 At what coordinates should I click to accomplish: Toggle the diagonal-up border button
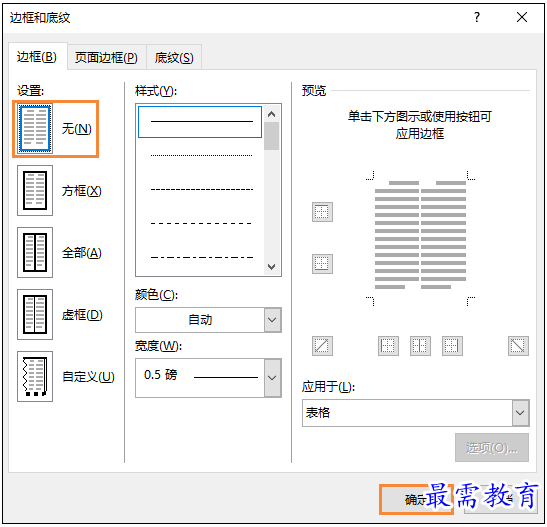pos(322,346)
